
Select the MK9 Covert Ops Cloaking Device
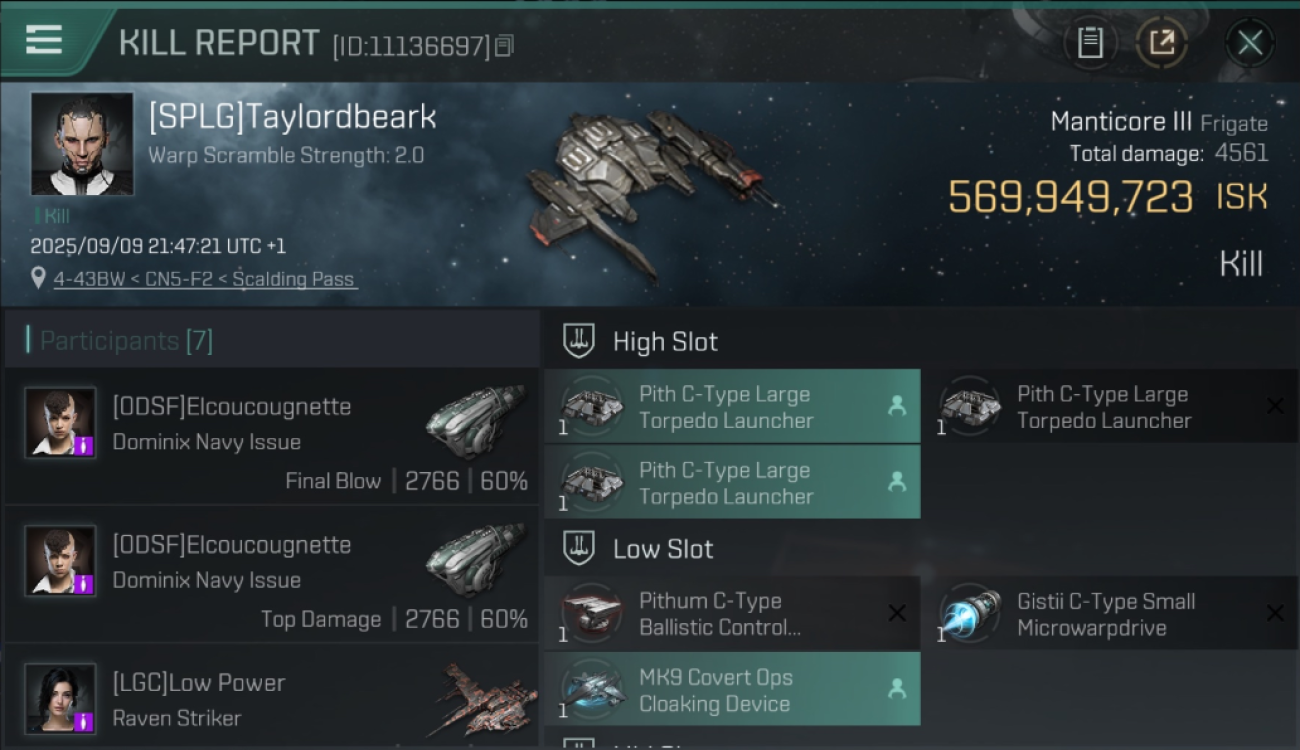coord(732,690)
